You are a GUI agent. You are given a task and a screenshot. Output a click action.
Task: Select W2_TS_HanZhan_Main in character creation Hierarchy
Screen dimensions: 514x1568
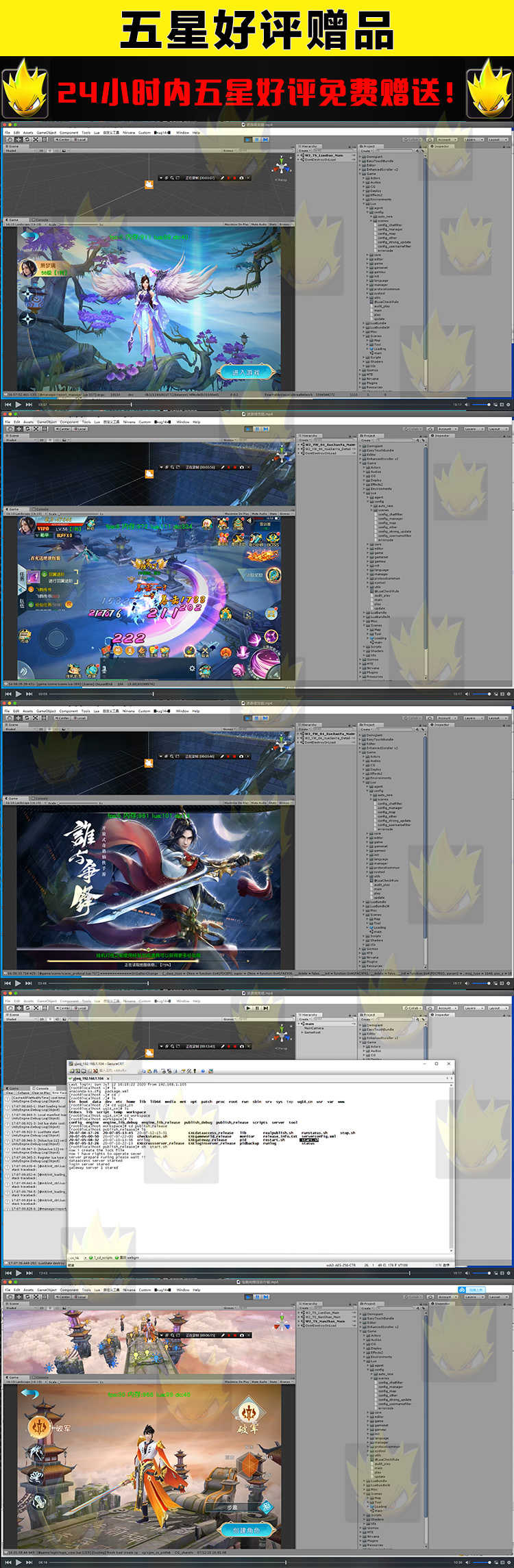326,1321
